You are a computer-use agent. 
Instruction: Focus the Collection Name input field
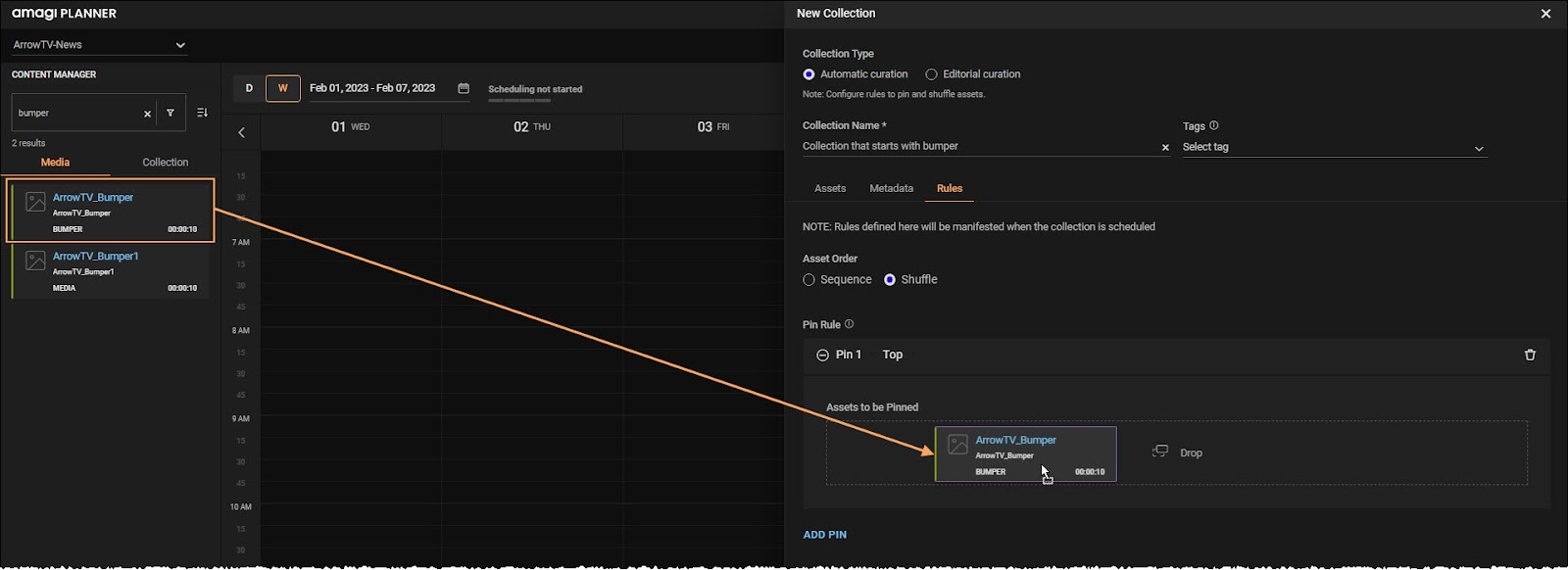979,146
